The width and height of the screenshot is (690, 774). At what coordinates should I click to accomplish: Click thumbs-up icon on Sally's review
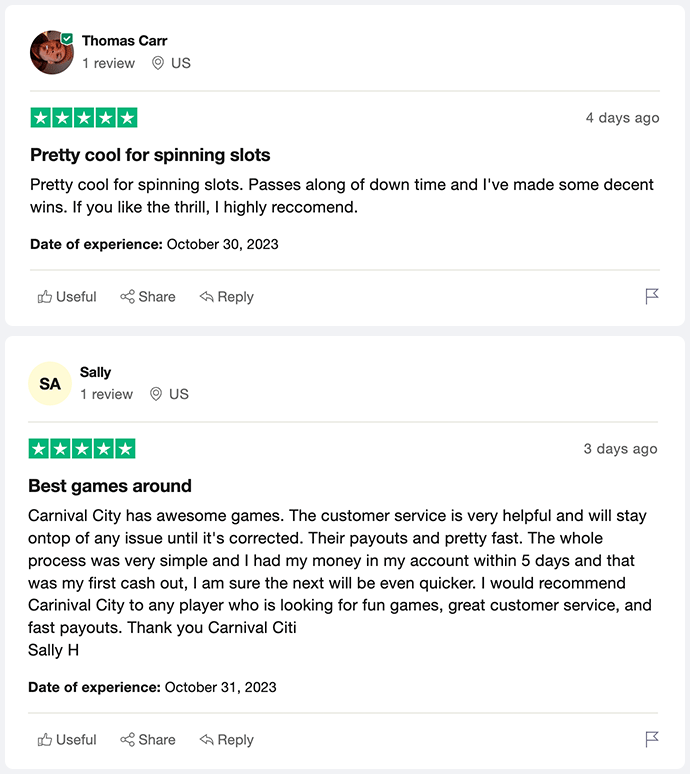(45, 740)
